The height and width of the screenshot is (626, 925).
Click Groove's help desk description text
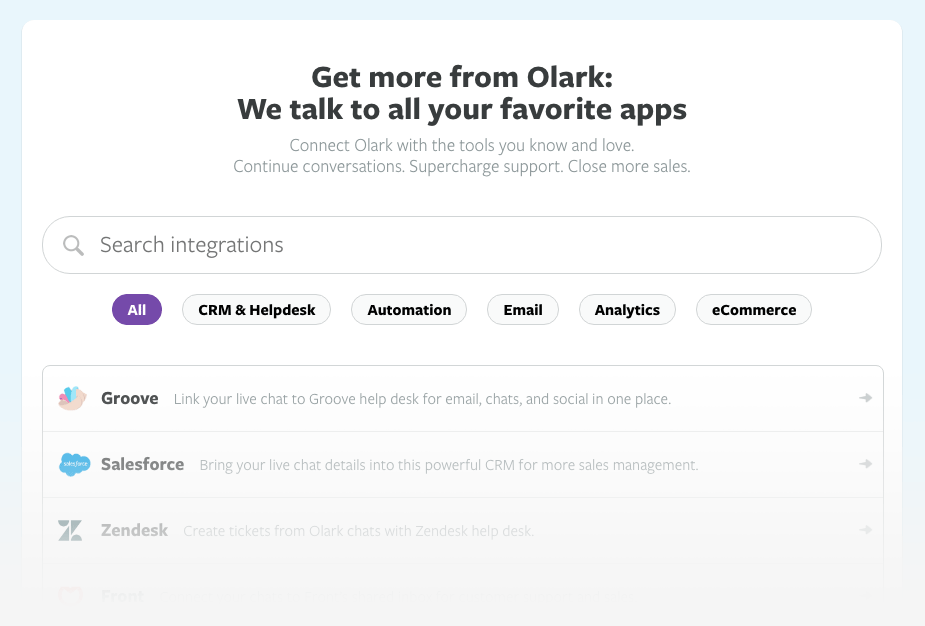422,399
